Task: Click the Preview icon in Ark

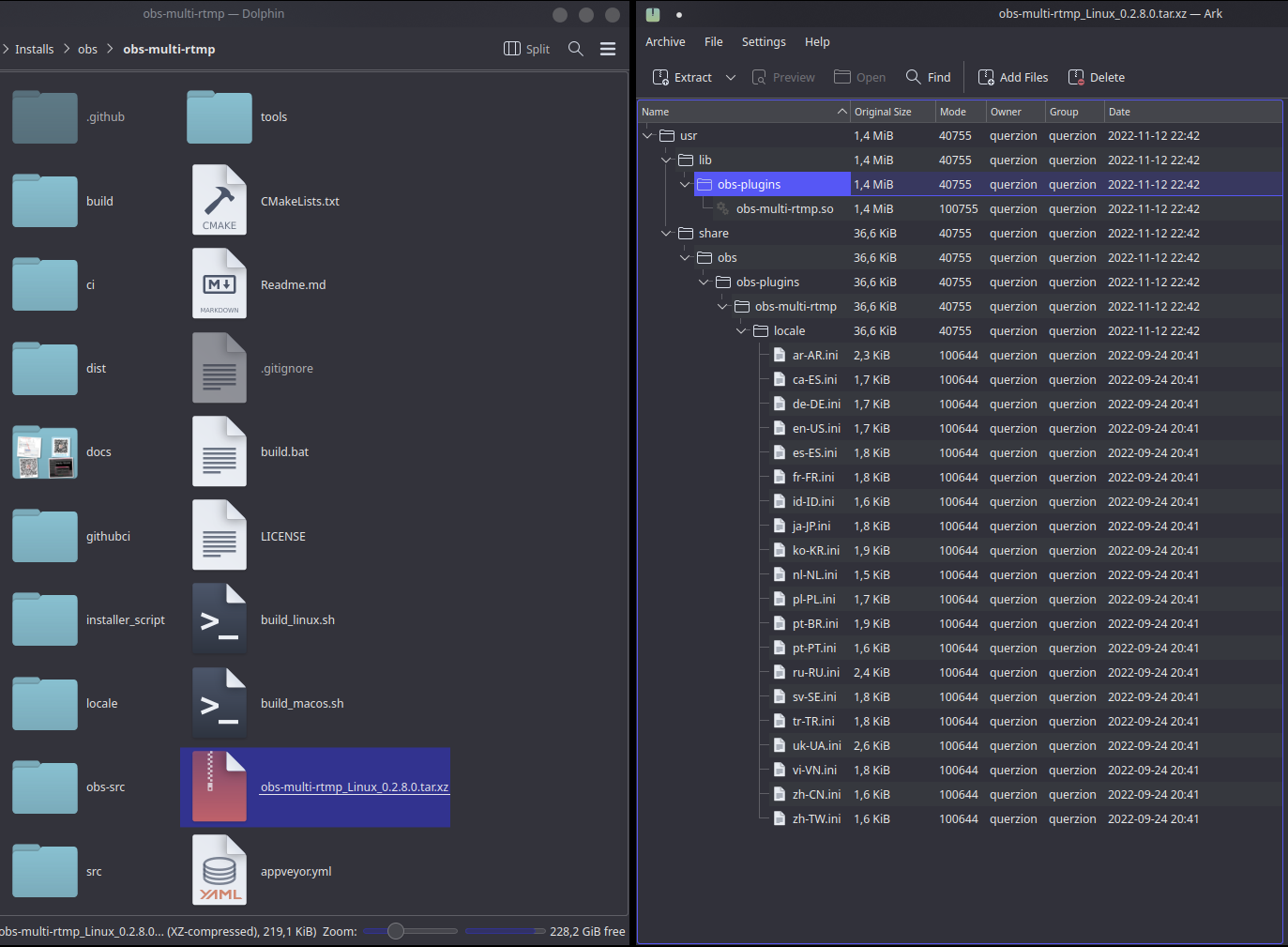Action: [758, 77]
